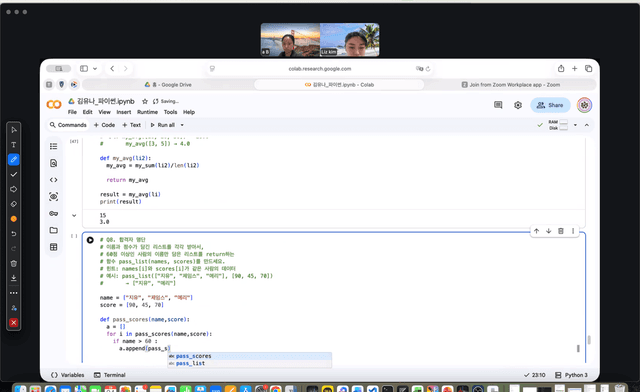Choose pass_scores autocomplete suggestion
The width and height of the screenshot is (640, 392).
coord(249,356)
